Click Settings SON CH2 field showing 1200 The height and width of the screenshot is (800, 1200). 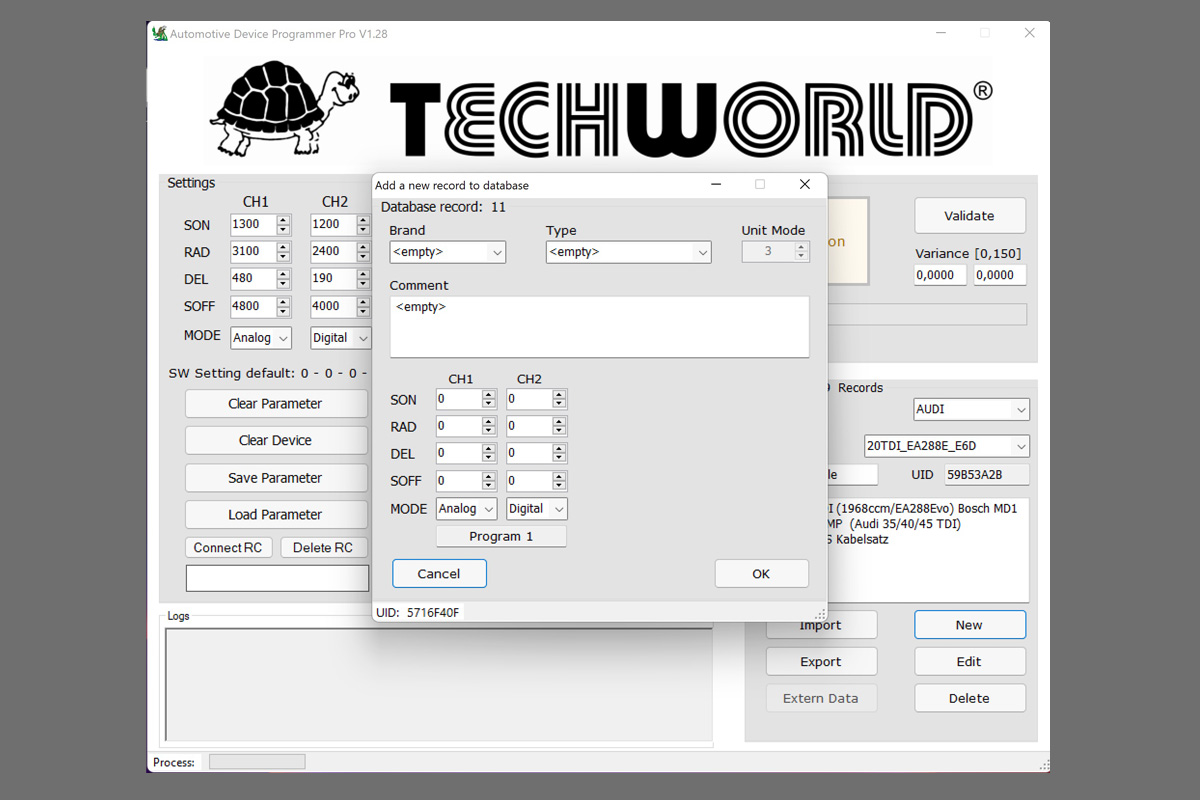click(333, 225)
